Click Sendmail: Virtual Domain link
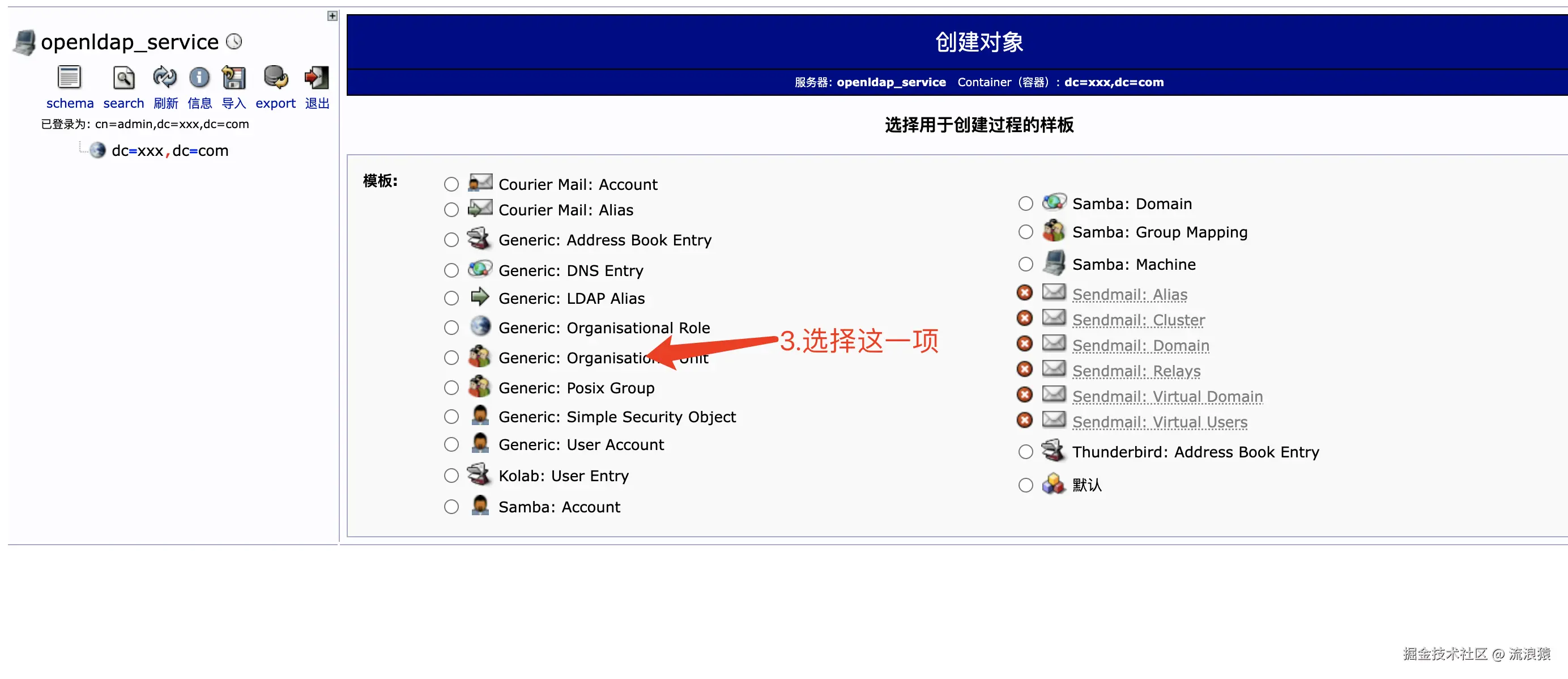Image resolution: width=1568 pixels, height=679 pixels. click(x=1167, y=396)
